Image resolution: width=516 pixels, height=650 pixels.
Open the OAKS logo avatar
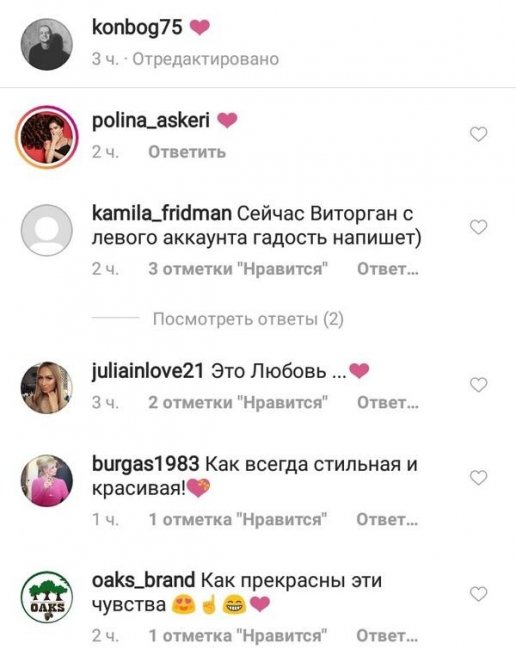[47, 597]
